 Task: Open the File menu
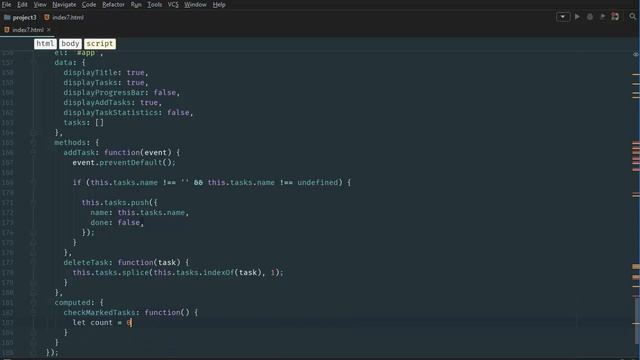coord(7,4)
